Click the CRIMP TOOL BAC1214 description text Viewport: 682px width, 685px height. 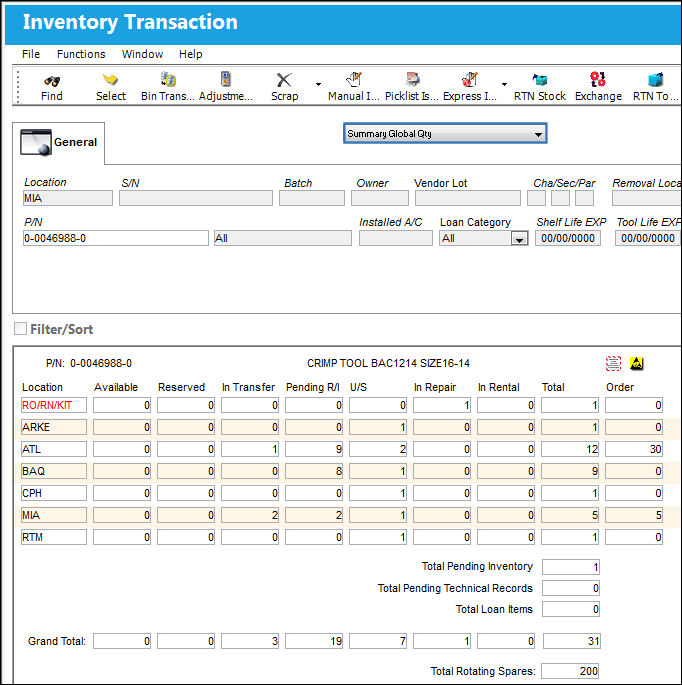coord(388,363)
